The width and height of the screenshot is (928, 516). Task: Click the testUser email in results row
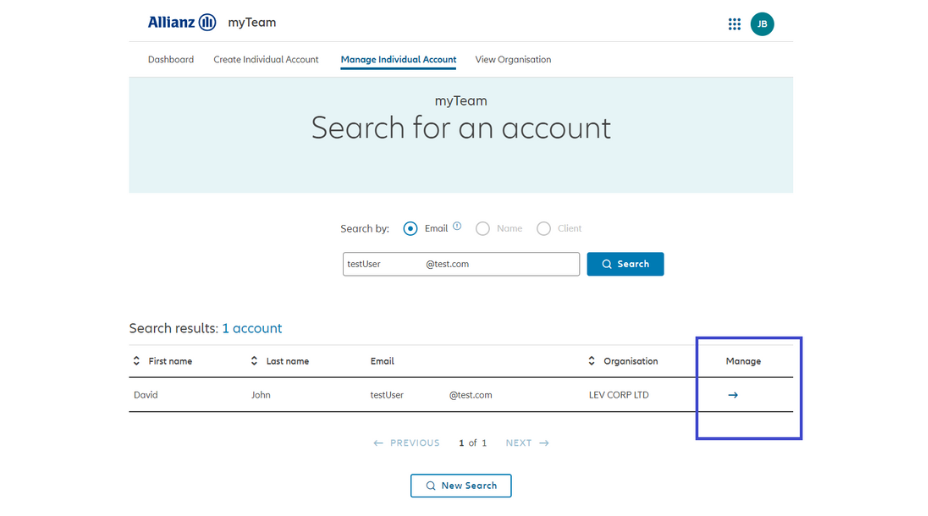(x=431, y=395)
